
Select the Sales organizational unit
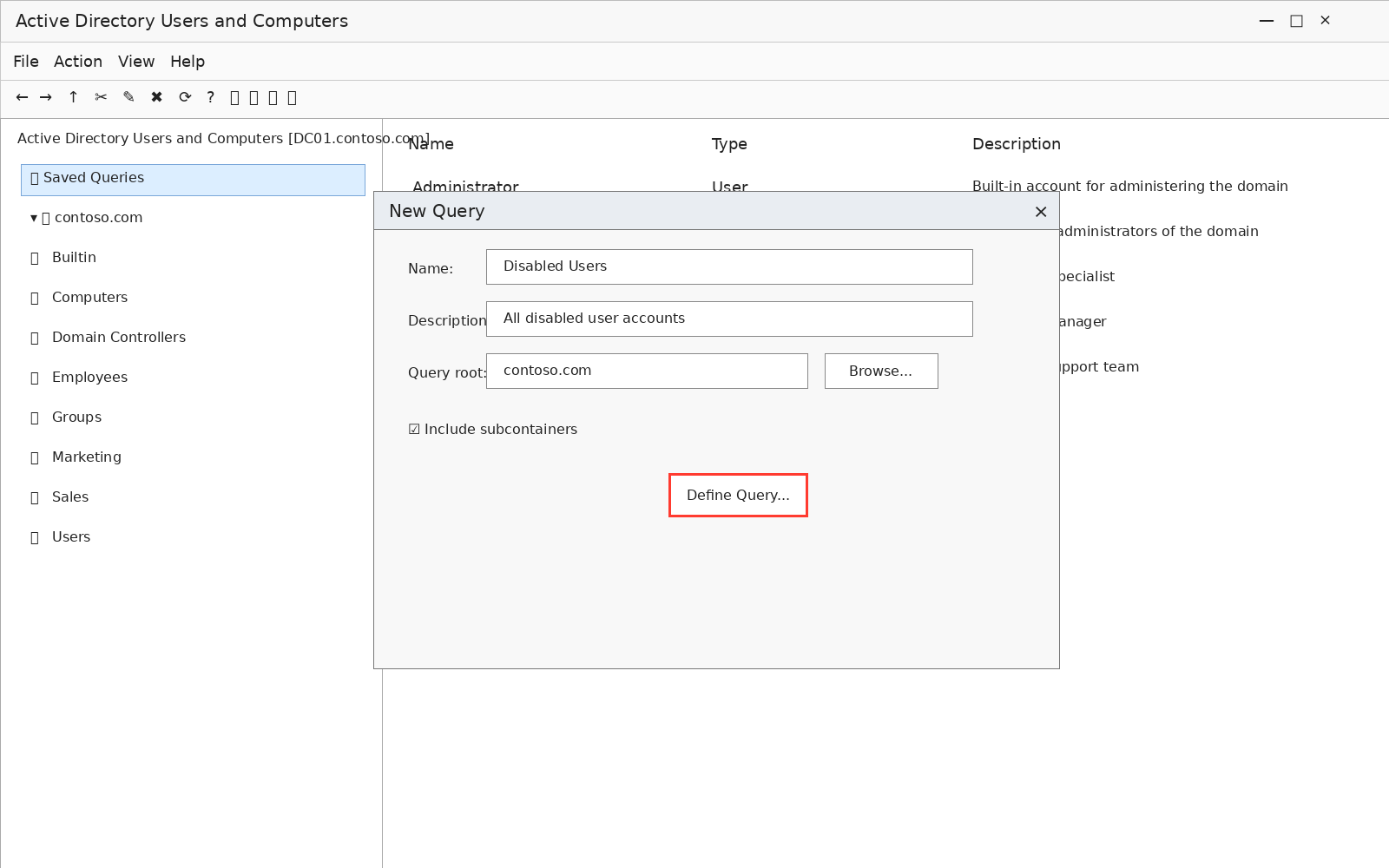[x=70, y=497]
